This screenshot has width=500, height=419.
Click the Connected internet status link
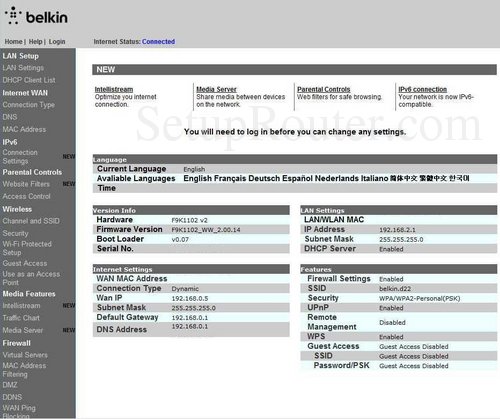point(158,42)
